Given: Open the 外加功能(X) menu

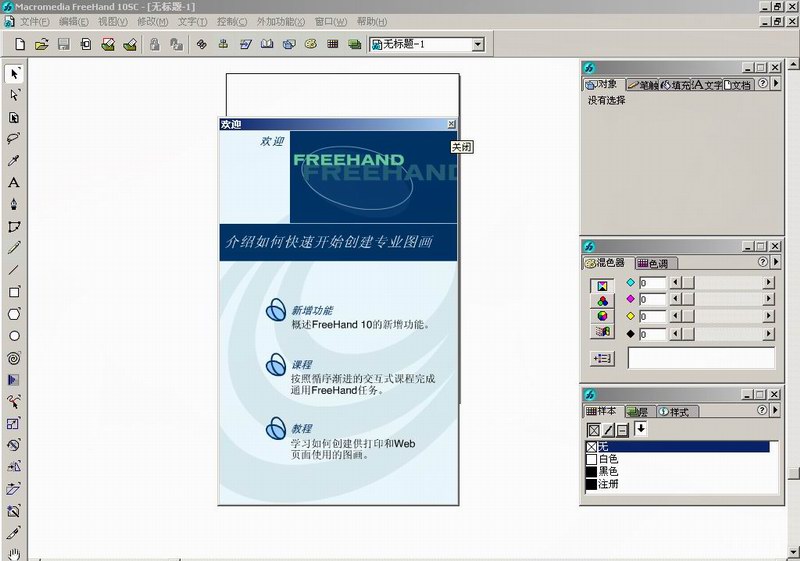Looking at the screenshot, I should pyautogui.click(x=281, y=22).
